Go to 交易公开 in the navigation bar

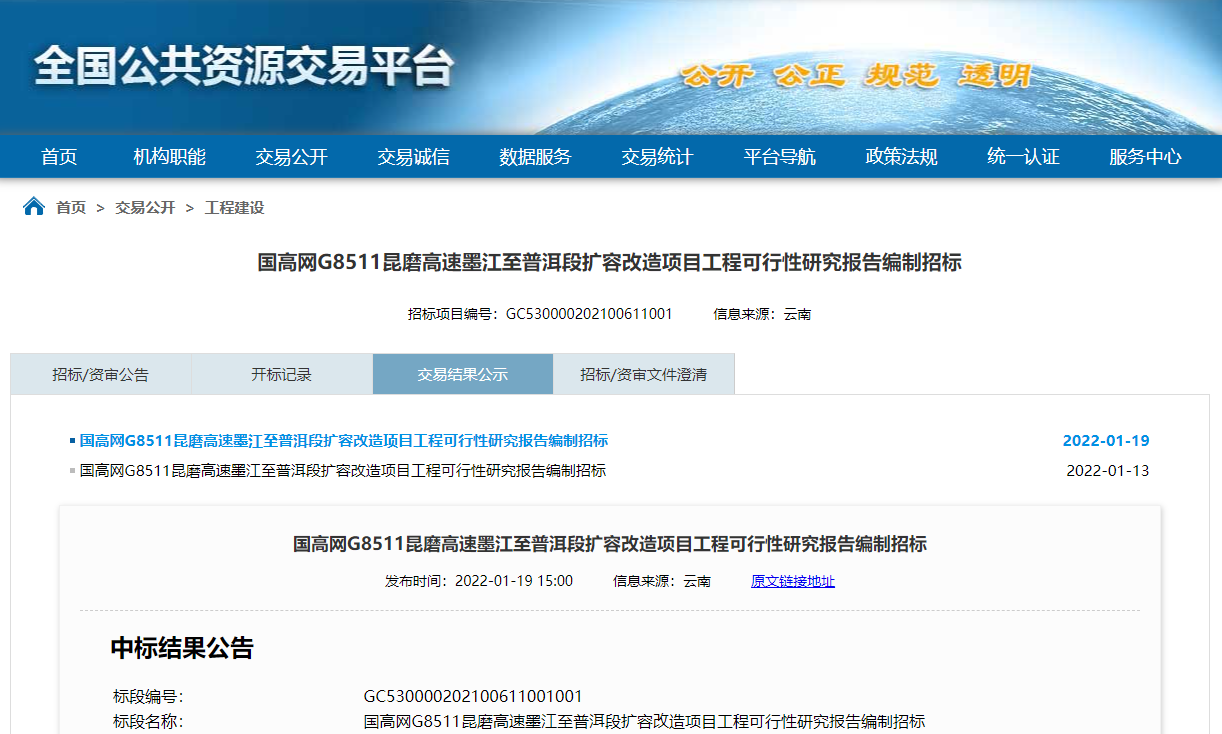click(x=291, y=157)
